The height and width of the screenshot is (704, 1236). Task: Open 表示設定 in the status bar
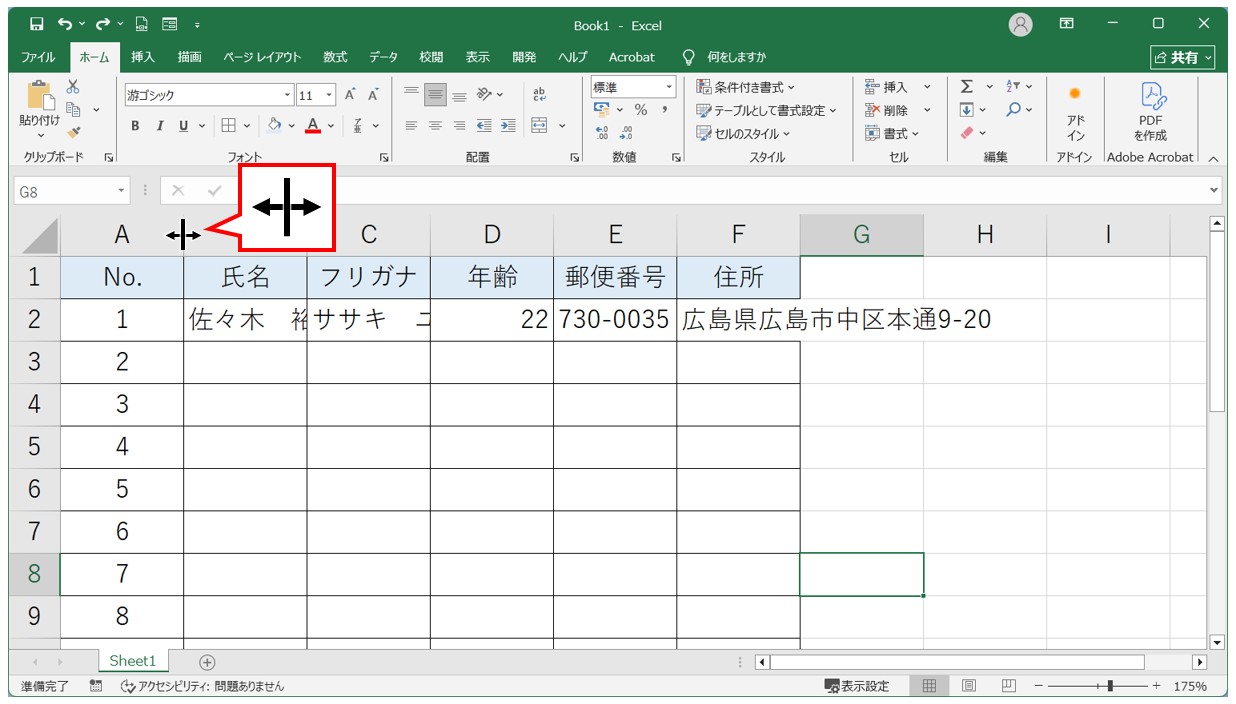coord(857,686)
